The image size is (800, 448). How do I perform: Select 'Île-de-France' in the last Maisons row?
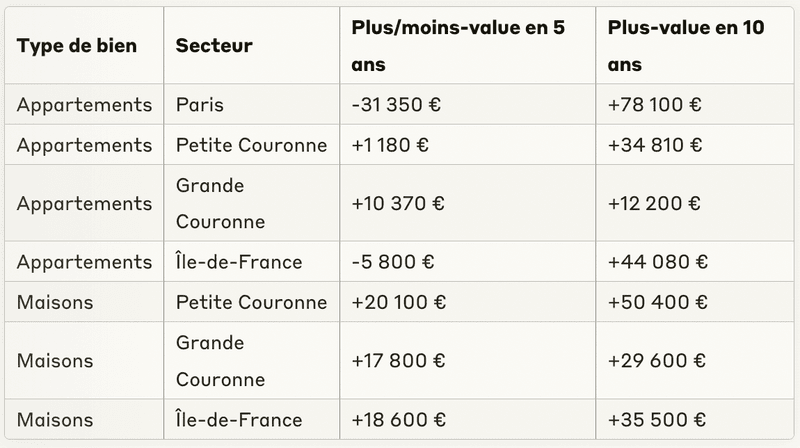point(239,420)
